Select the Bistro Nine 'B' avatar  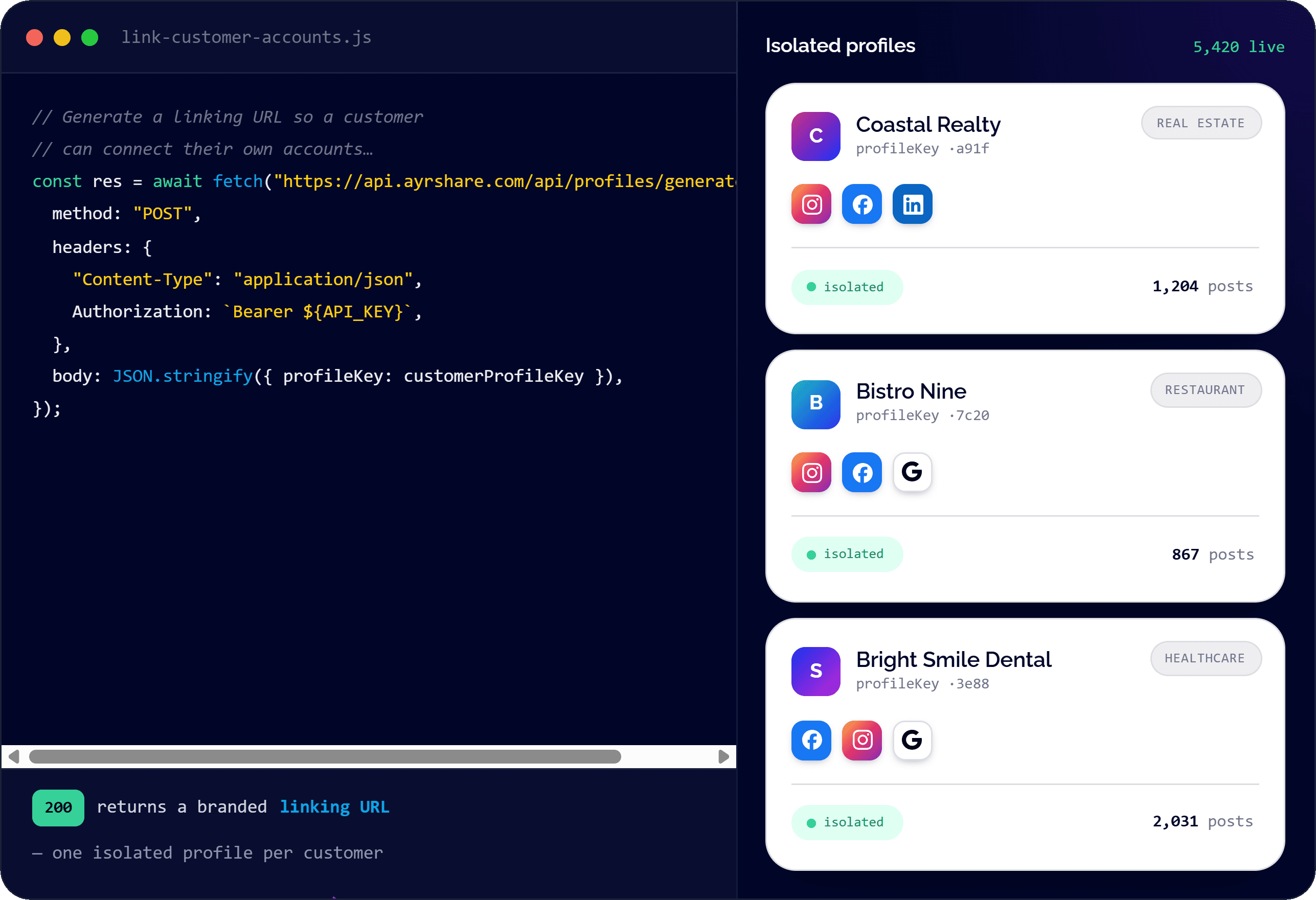click(816, 404)
